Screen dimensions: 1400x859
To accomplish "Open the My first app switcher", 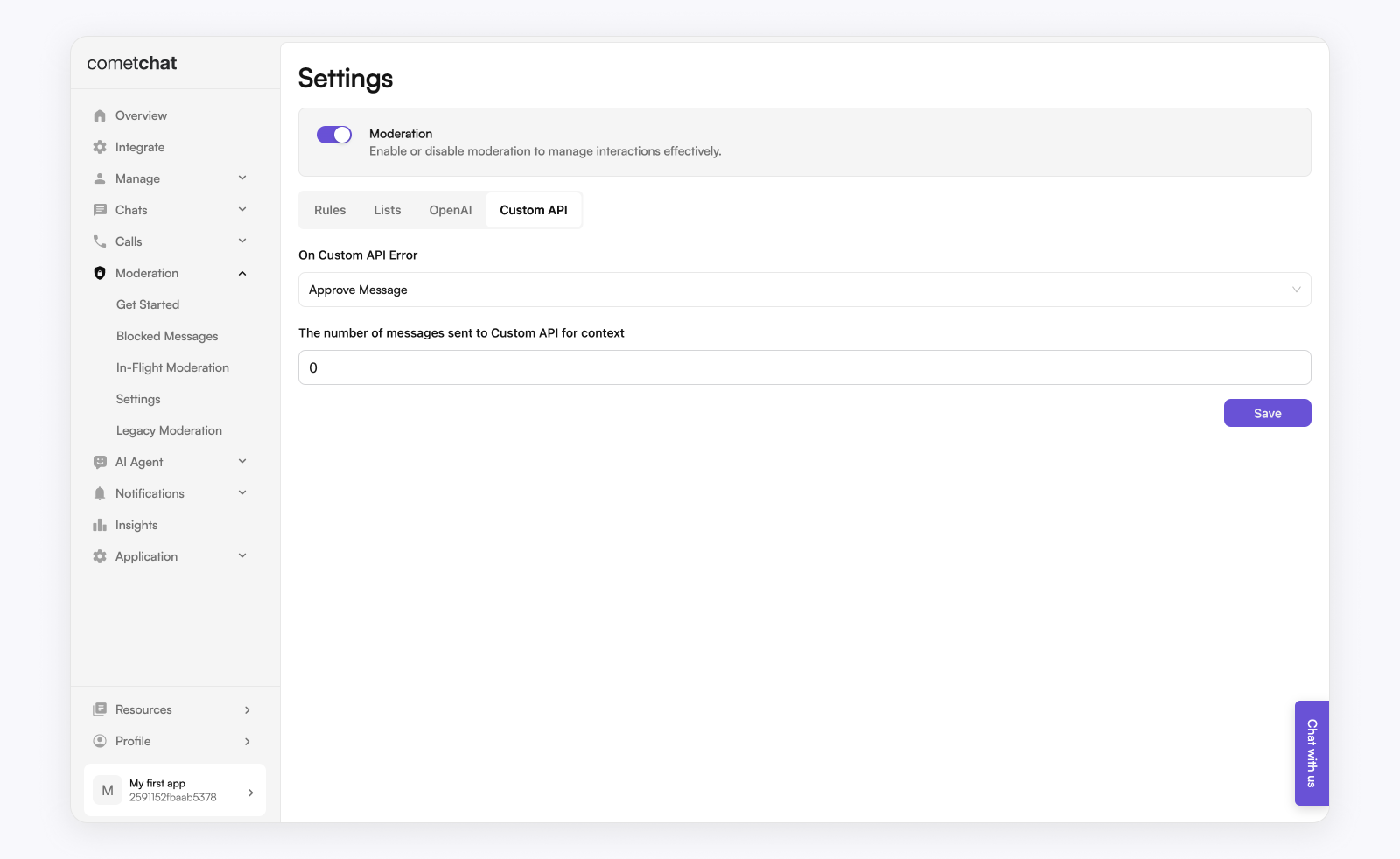I will [175, 790].
